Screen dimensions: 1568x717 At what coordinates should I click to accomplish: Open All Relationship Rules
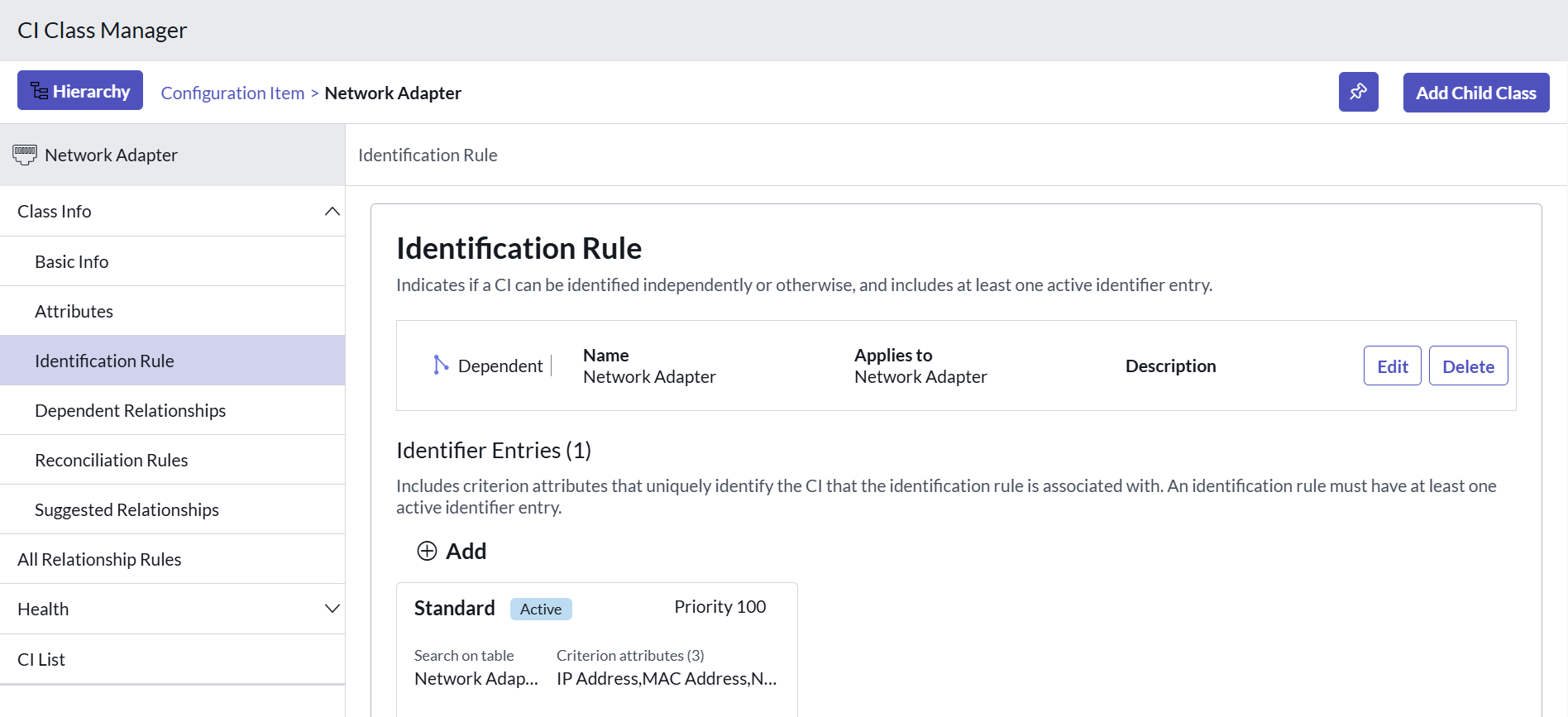pyautogui.click(x=99, y=560)
